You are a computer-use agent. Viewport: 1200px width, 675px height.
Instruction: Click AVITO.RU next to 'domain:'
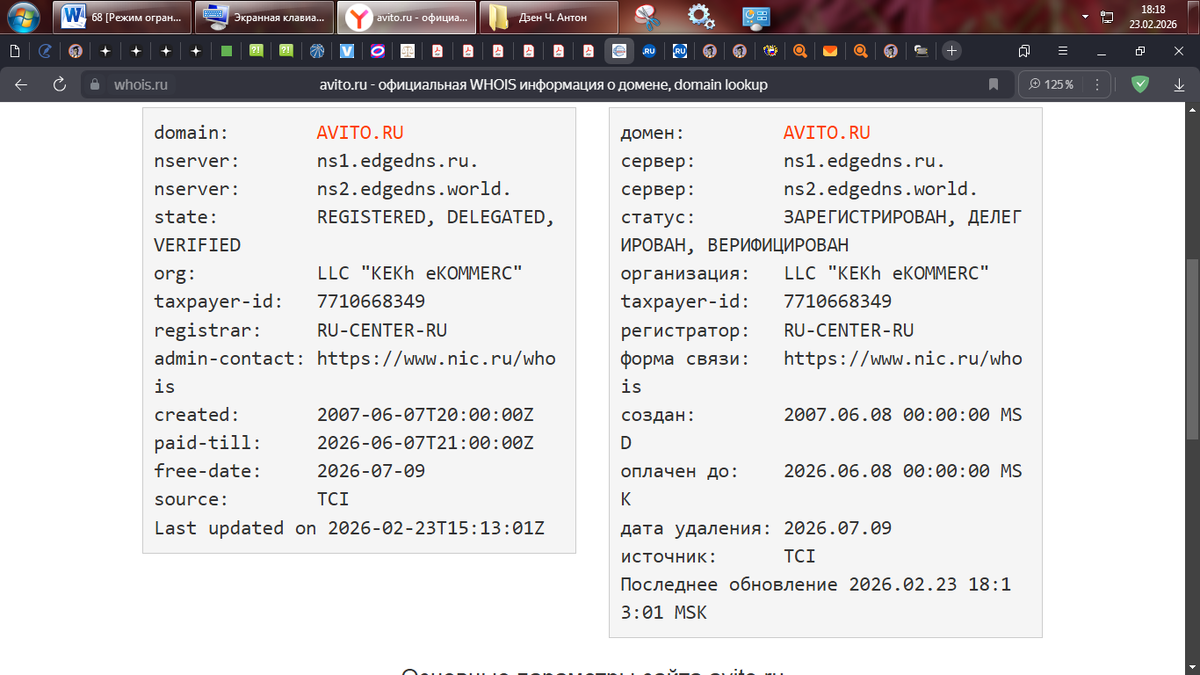coord(360,132)
